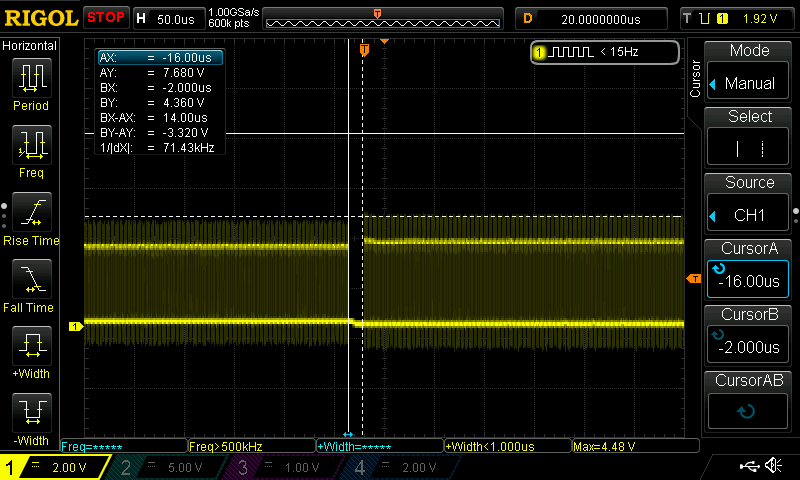Click the waveform memory overview bar

(x=383, y=19)
